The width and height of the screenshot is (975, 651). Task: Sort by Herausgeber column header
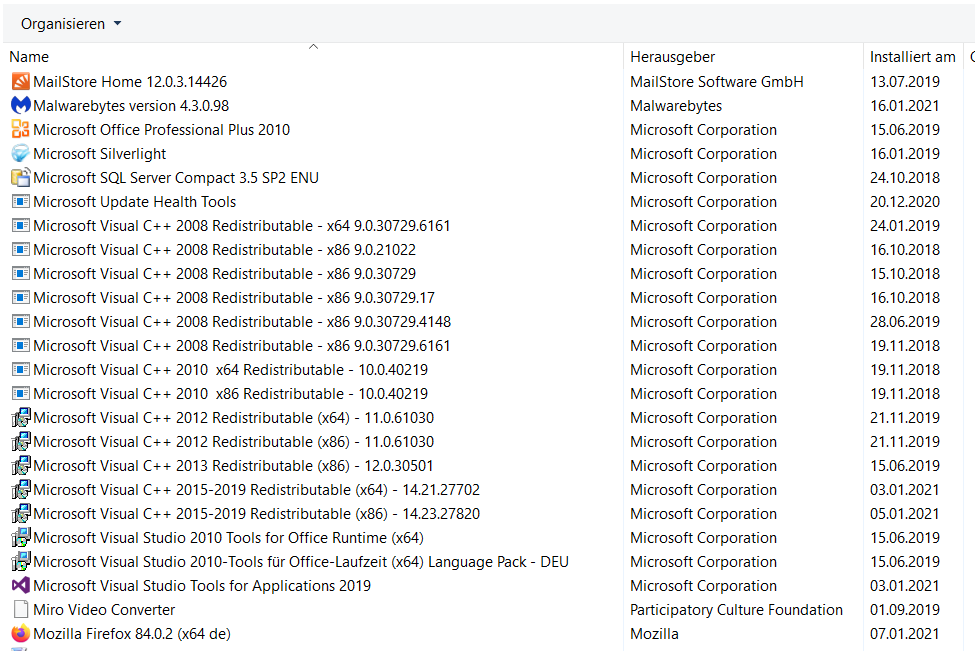[x=672, y=57]
